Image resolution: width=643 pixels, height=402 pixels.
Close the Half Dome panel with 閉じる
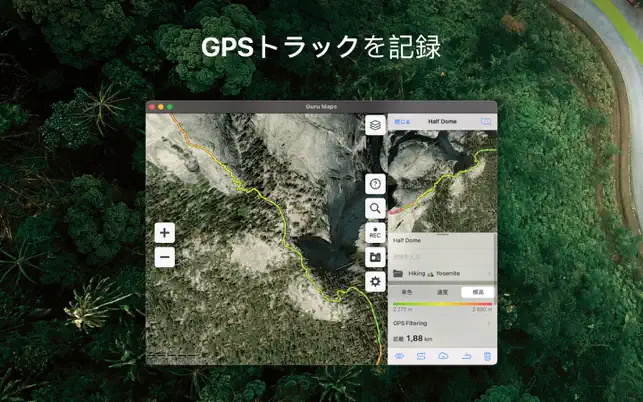402,122
